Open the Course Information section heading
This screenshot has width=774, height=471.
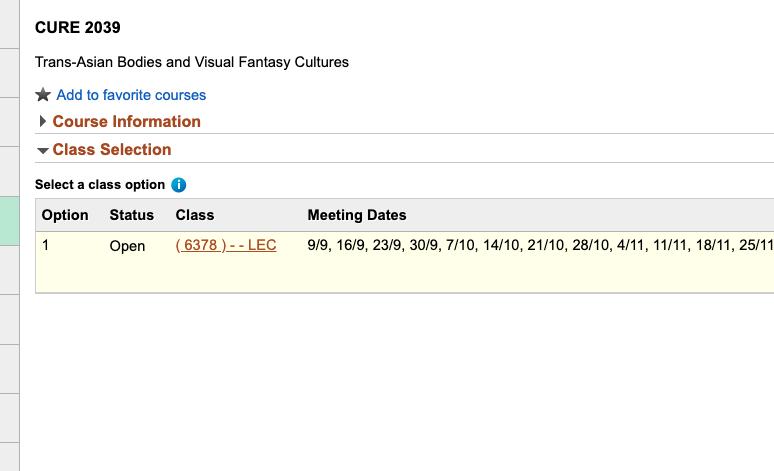126,121
